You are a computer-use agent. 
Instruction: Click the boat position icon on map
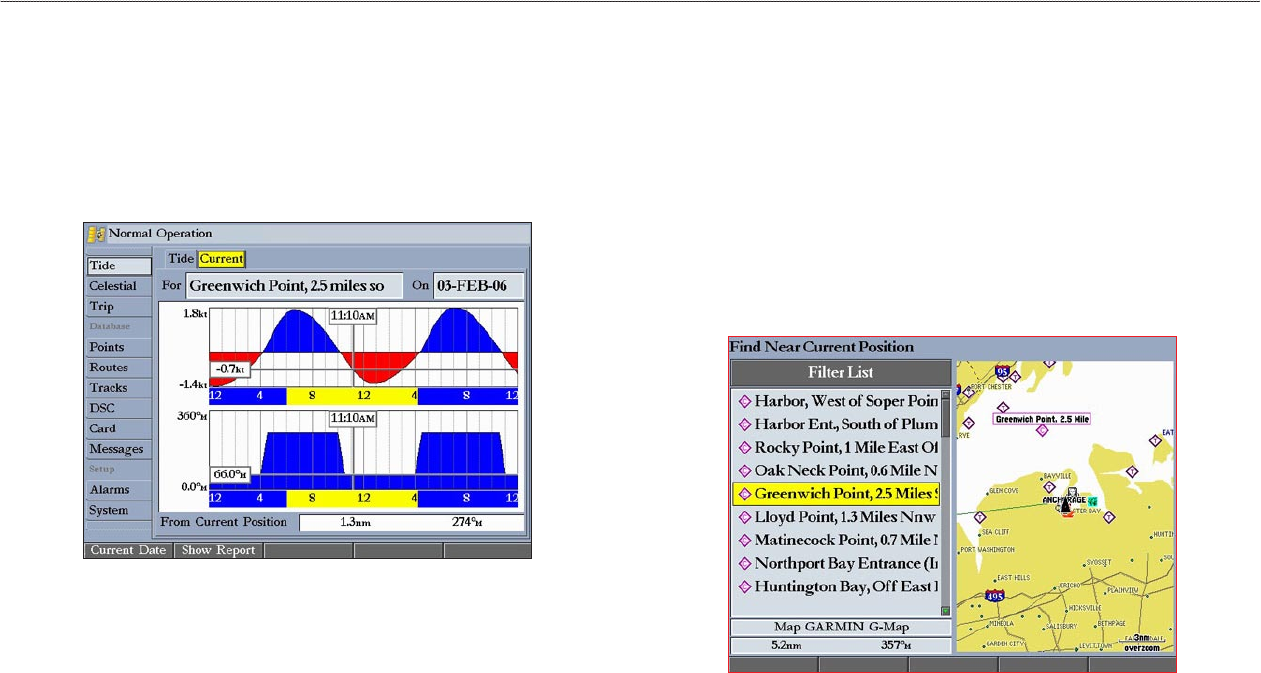pos(1066,505)
